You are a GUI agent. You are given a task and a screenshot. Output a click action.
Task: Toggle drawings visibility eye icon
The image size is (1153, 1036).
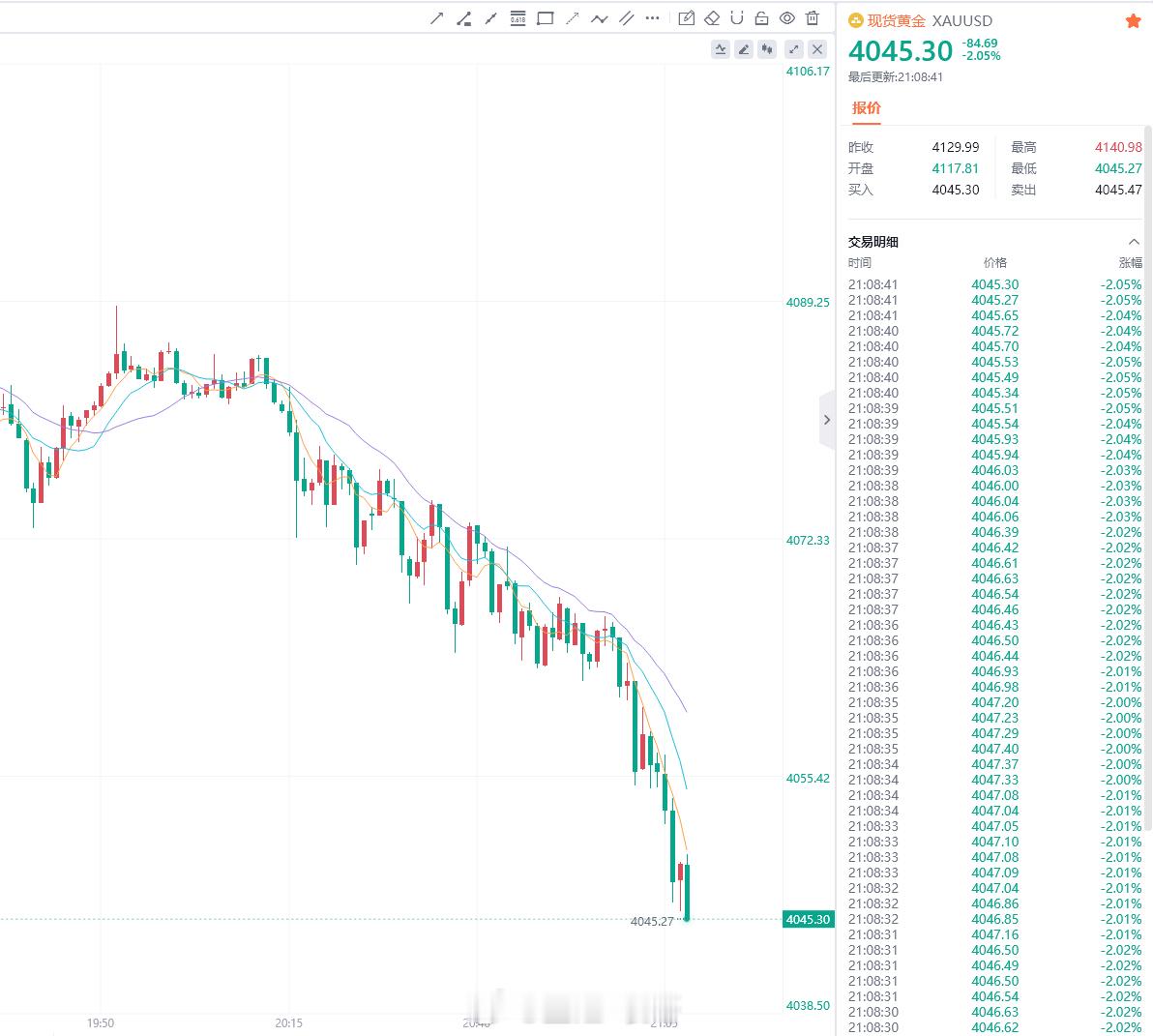(x=786, y=18)
